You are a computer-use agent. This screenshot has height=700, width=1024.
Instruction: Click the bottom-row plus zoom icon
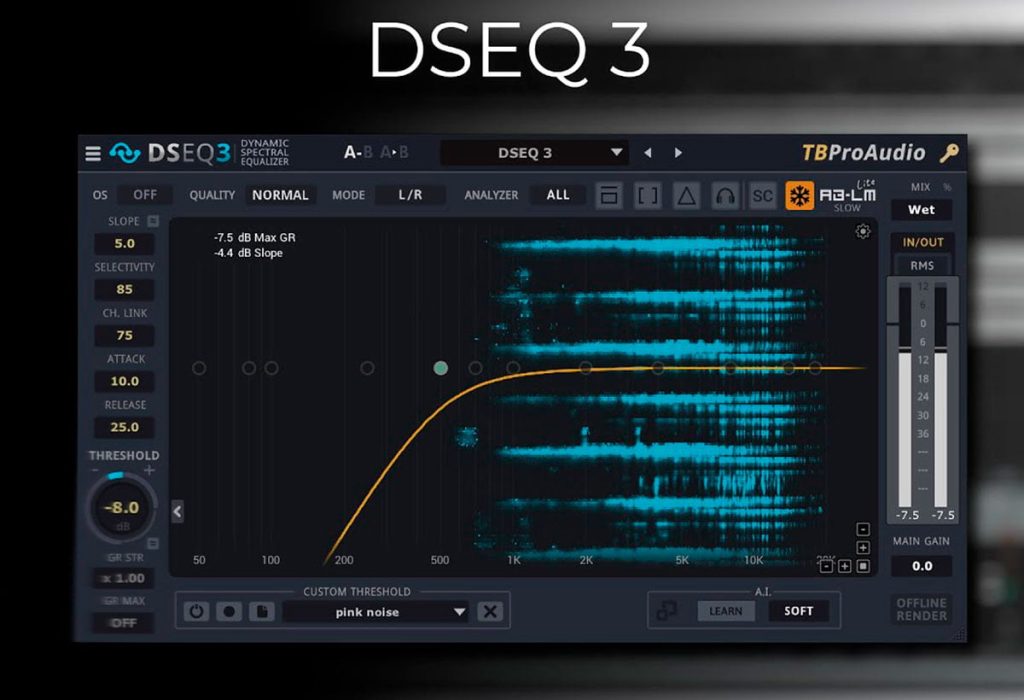pyautogui.click(x=844, y=566)
